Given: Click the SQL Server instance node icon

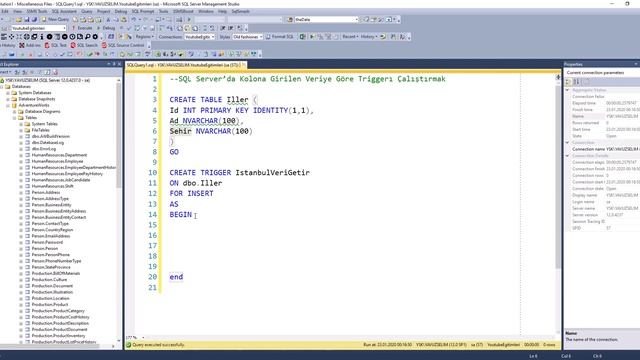Looking at the screenshot, I should (2, 80).
